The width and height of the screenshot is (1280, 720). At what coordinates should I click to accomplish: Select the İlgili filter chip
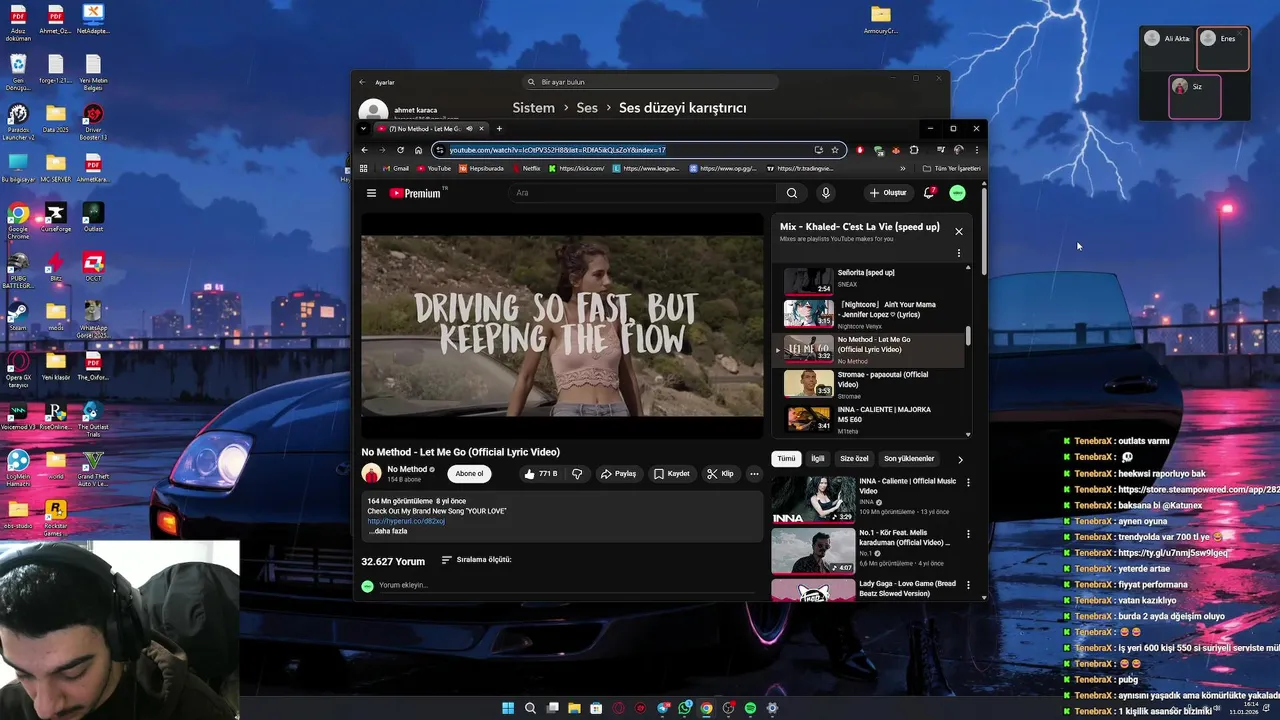coord(817,459)
